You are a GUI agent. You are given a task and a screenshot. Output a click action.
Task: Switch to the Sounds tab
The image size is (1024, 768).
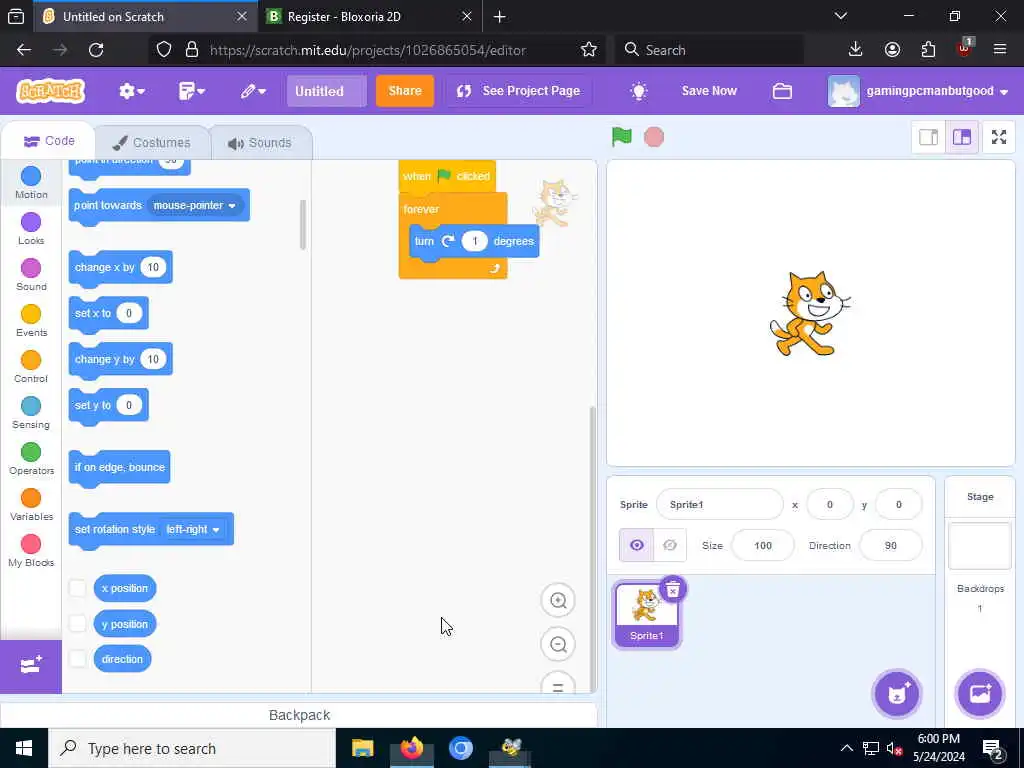260,142
